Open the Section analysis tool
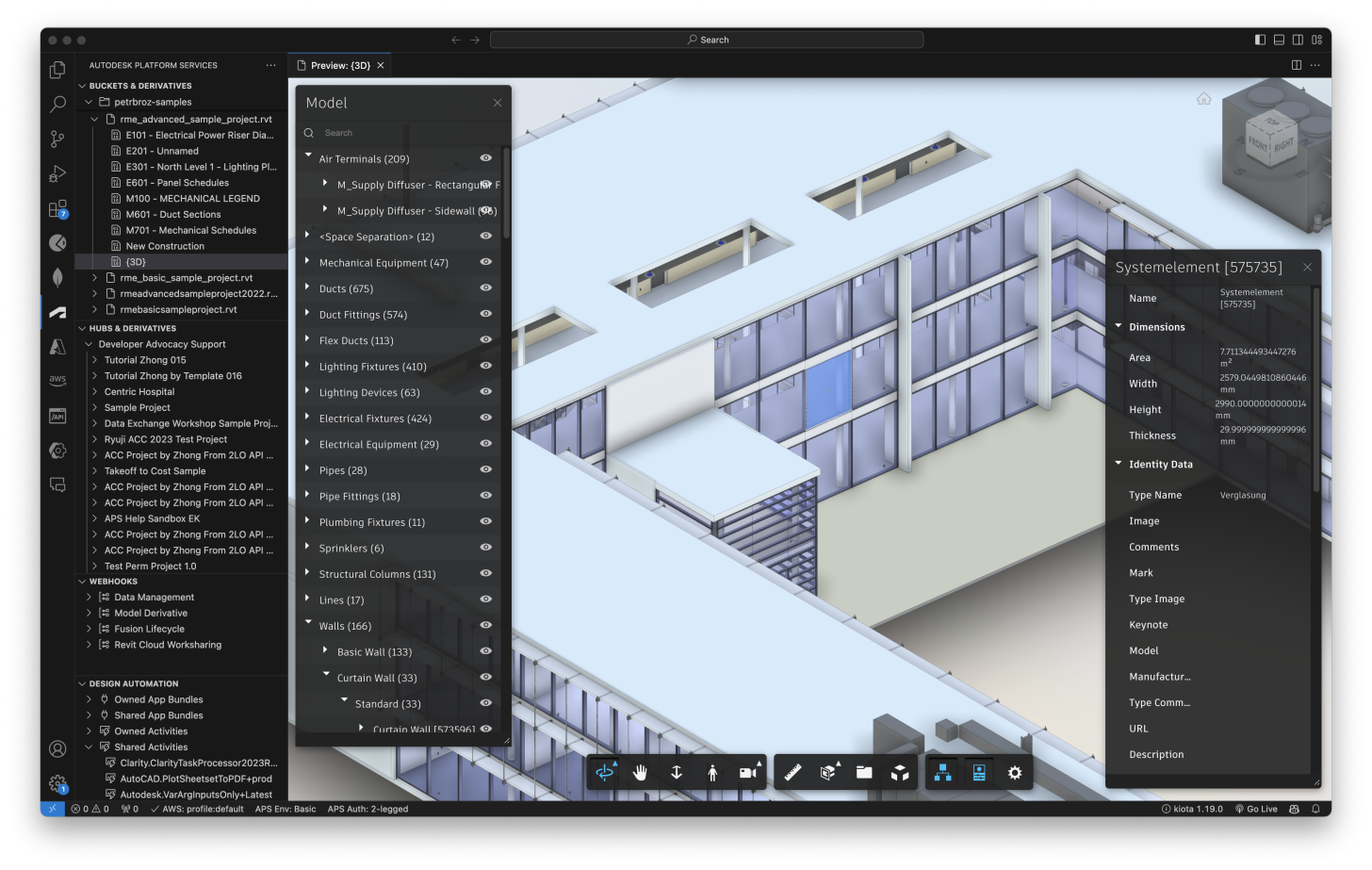 829,773
